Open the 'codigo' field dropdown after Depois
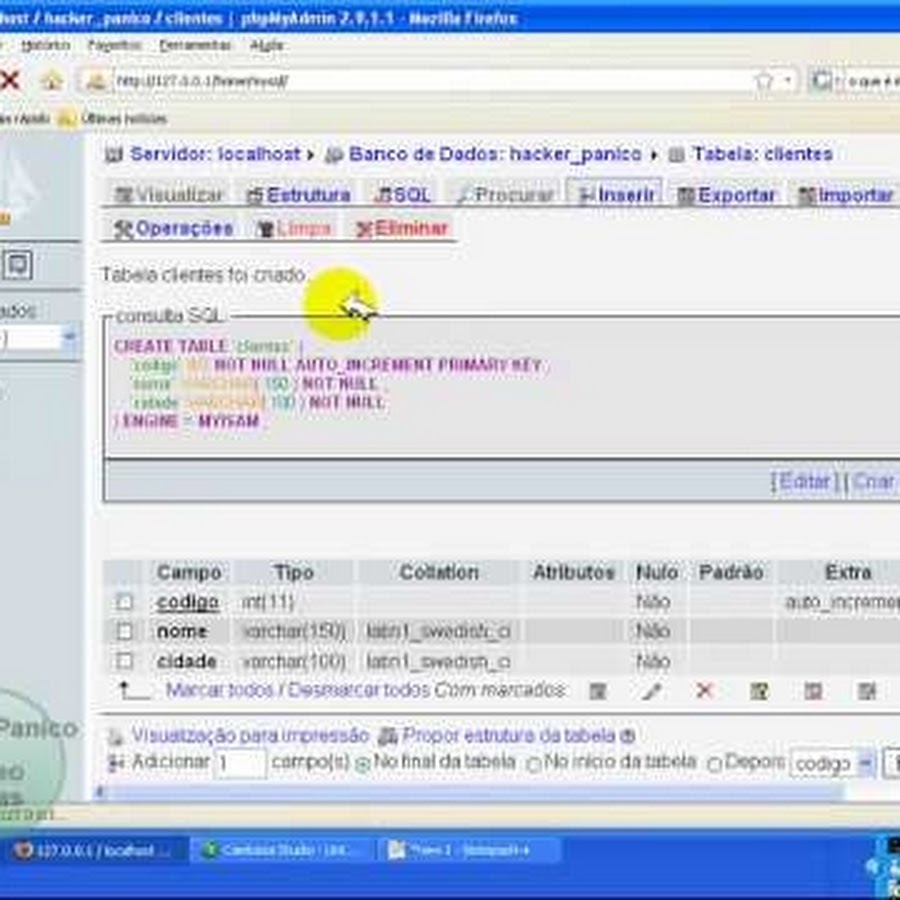 [864, 764]
